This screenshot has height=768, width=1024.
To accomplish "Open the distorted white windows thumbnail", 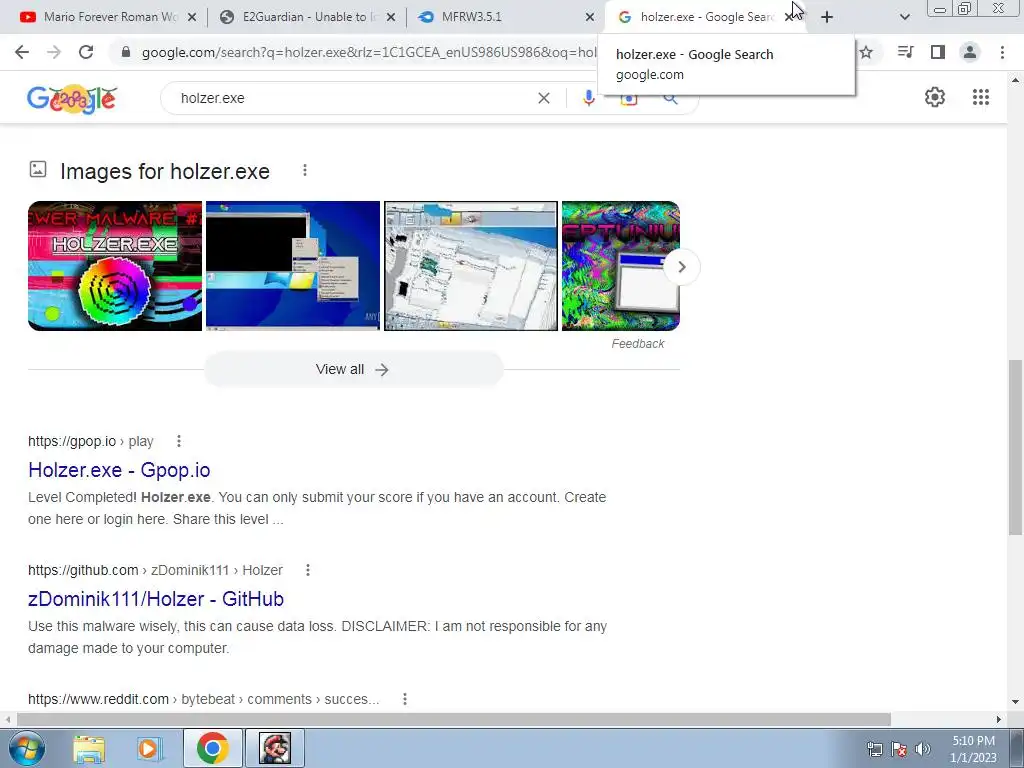I will (471, 266).
